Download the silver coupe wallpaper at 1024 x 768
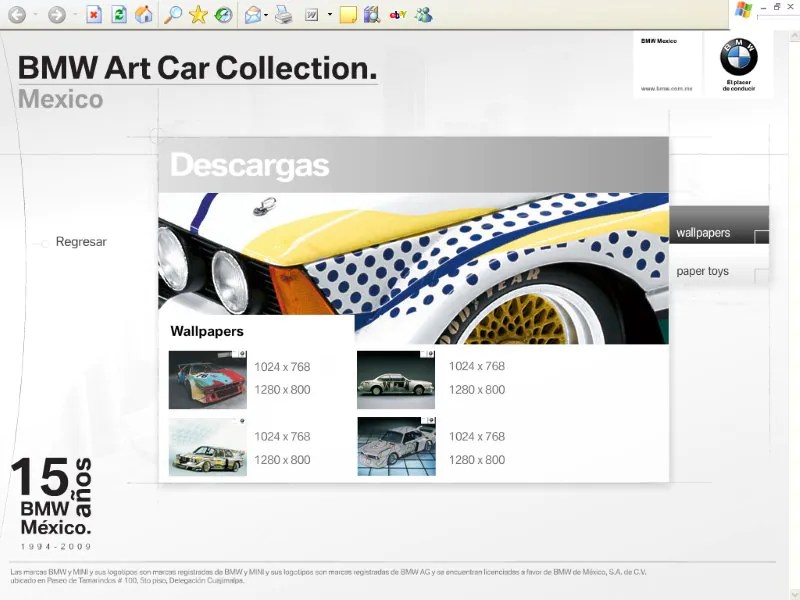 pyautogui.click(x=477, y=366)
